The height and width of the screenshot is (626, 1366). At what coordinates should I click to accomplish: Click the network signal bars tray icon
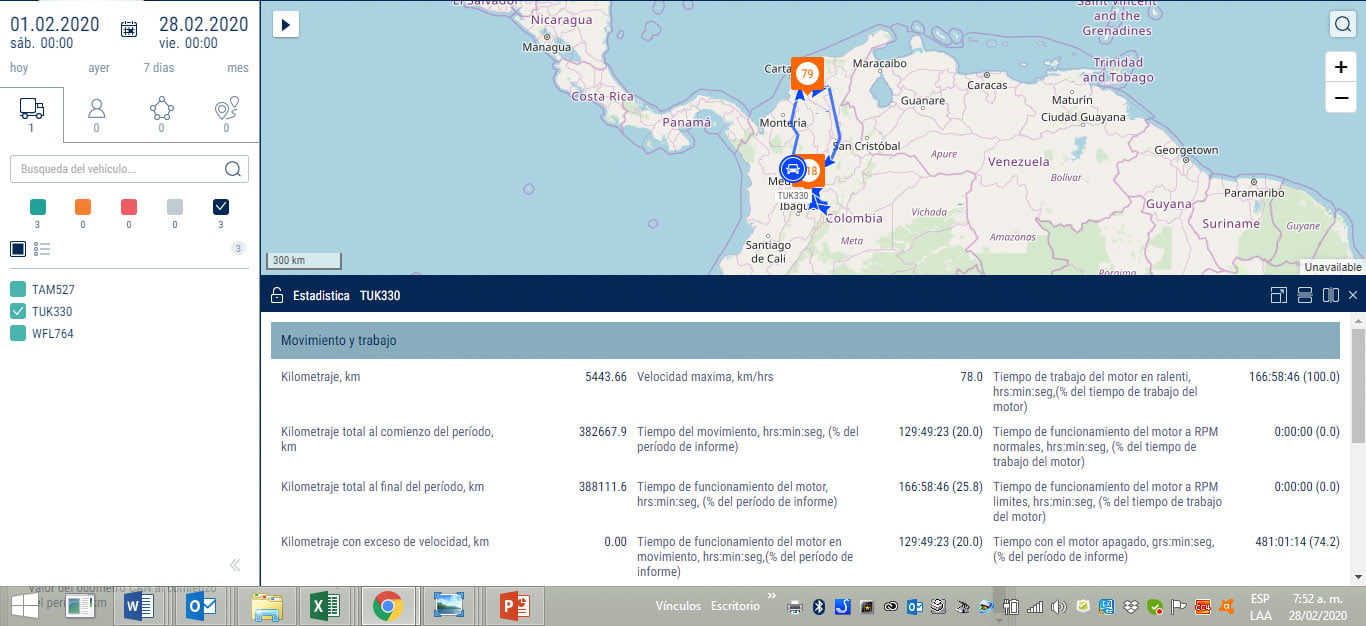tap(1035, 607)
